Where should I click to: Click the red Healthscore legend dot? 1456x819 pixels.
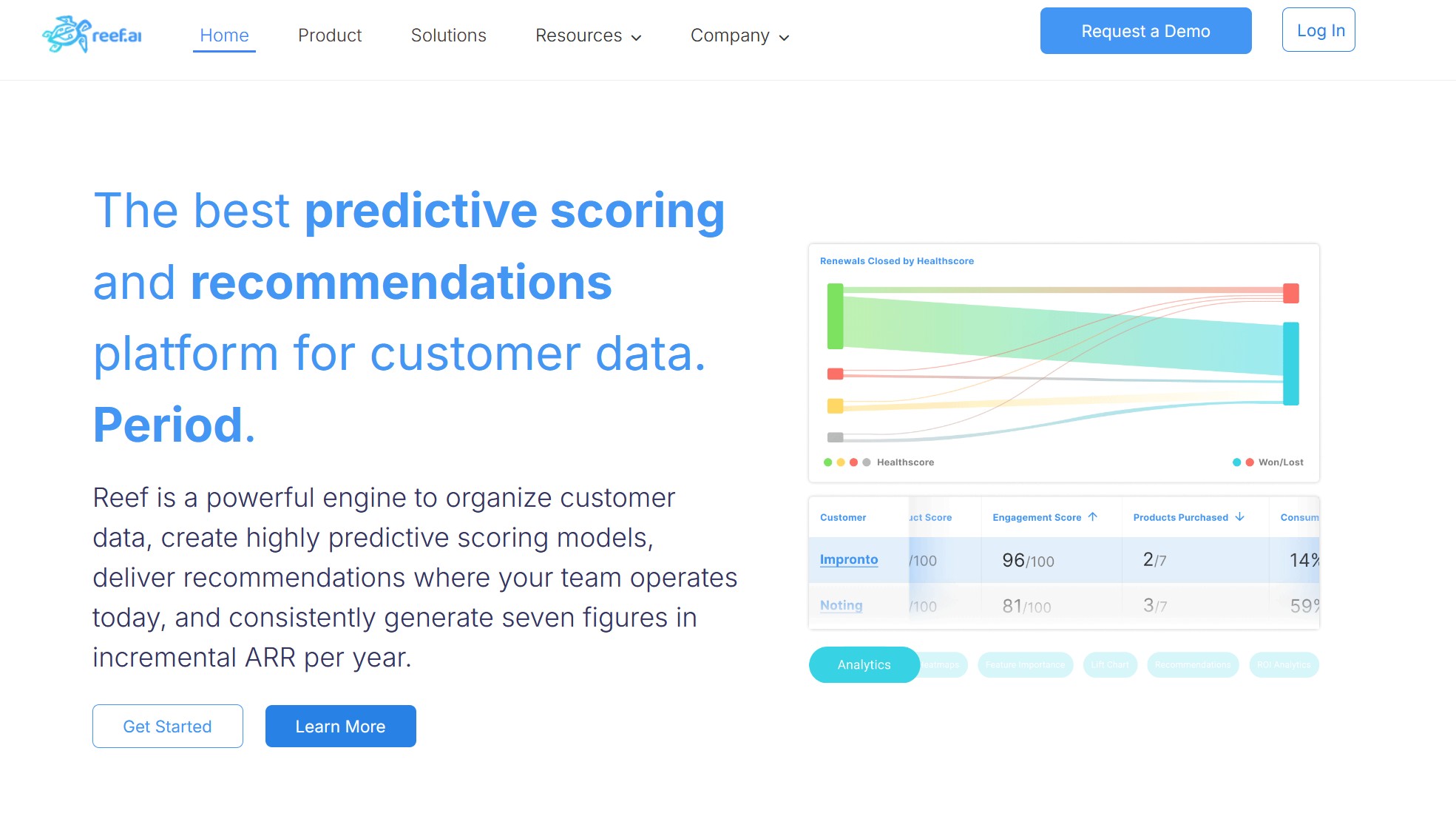coord(849,462)
